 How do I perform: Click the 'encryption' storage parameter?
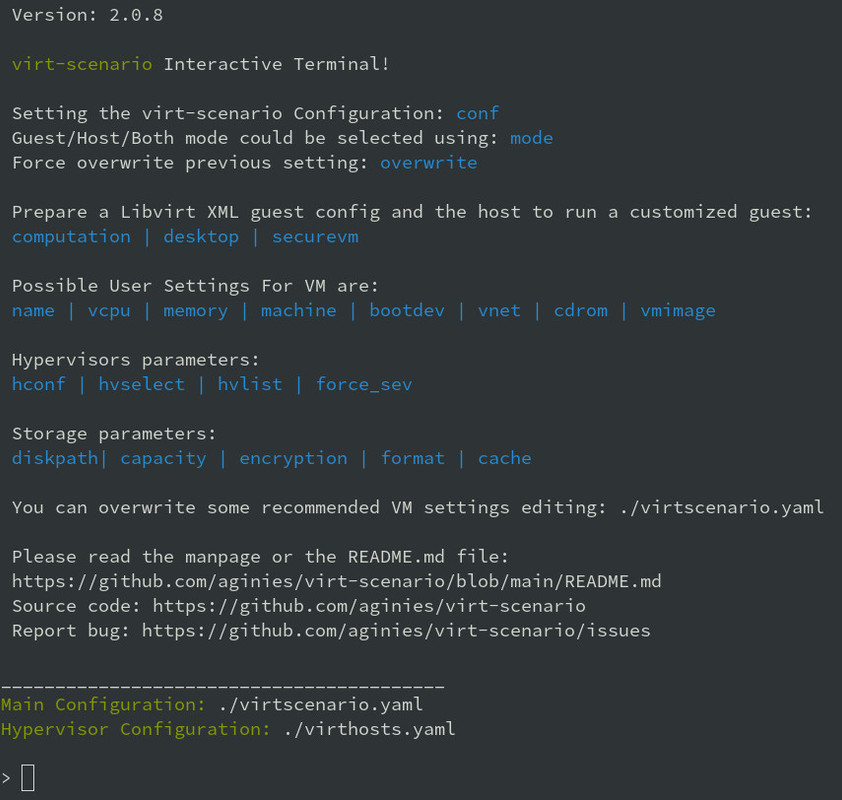(x=293, y=458)
